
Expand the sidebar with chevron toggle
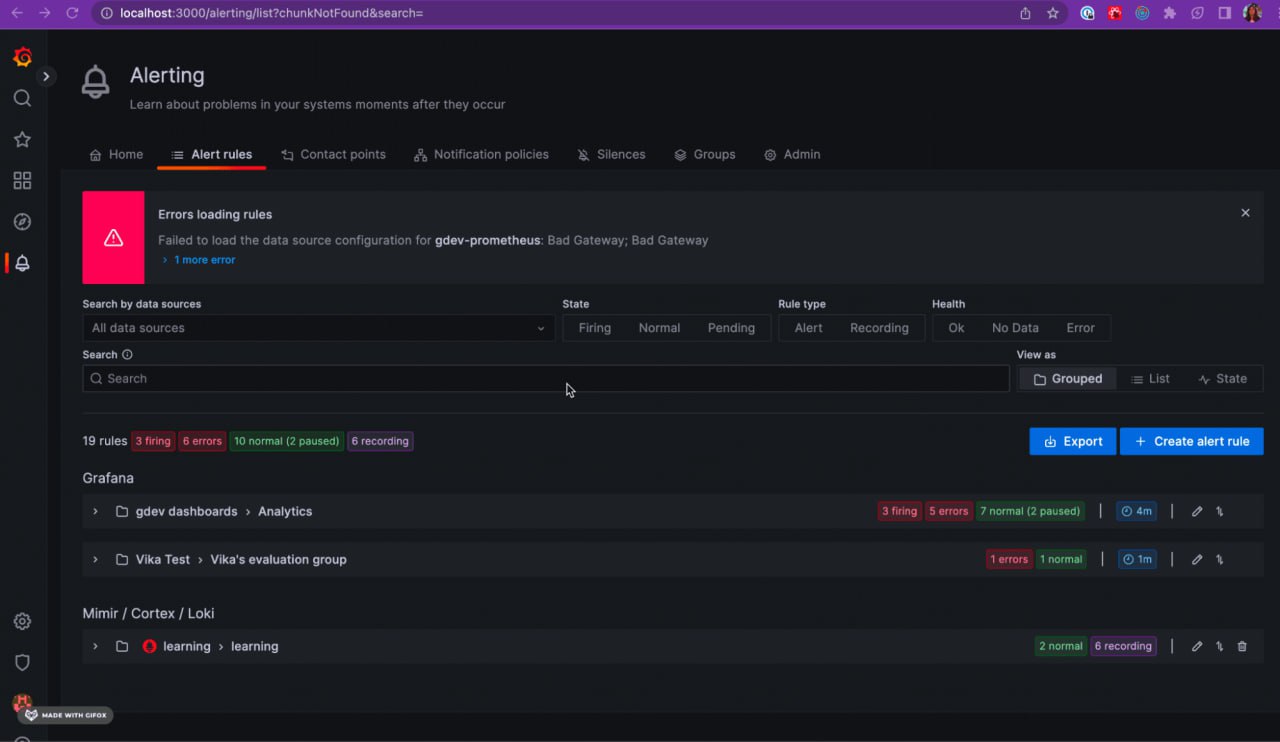pyautogui.click(x=46, y=76)
